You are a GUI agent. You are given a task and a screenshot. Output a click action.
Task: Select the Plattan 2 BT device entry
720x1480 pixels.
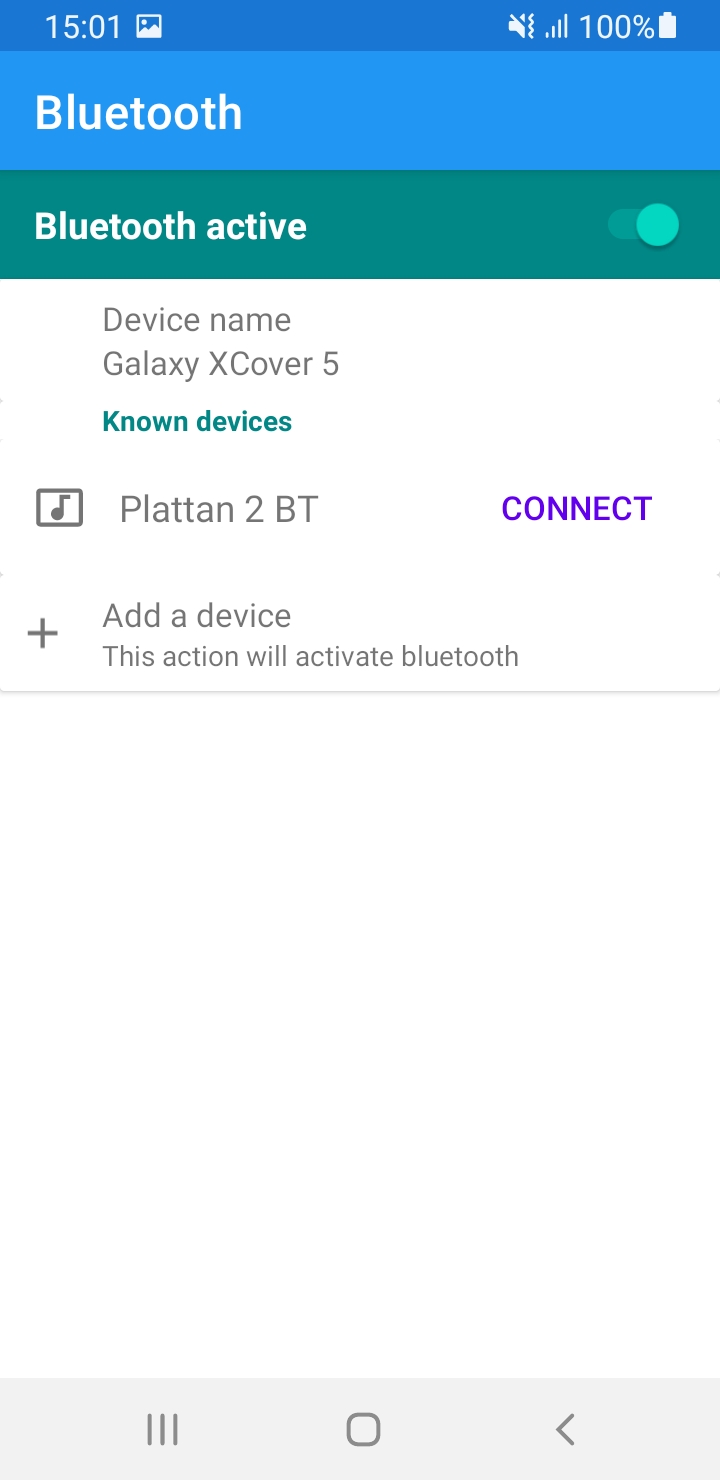[360, 508]
